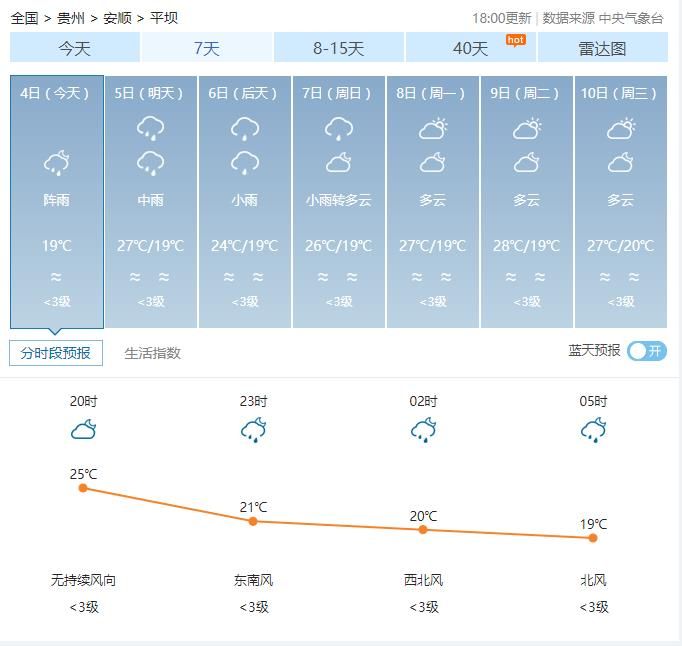This screenshot has width=682, height=646.
Task: Open the 40天 forecast tab
Action: [471, 47]
